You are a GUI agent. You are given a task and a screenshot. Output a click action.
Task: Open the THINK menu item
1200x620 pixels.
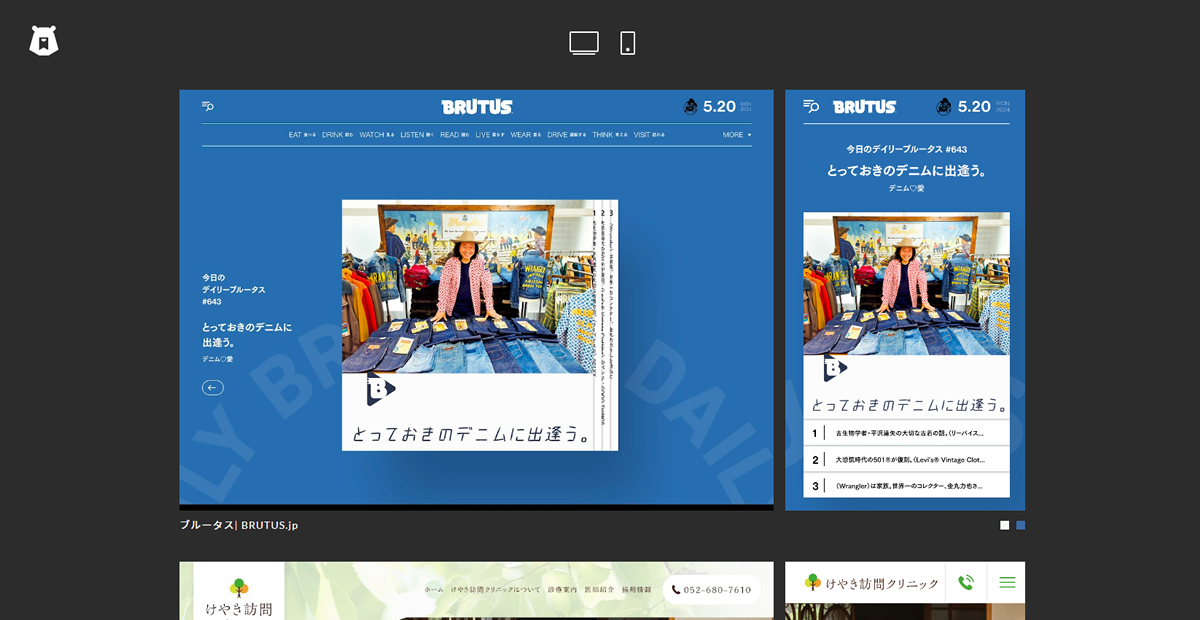pos(610,135)
